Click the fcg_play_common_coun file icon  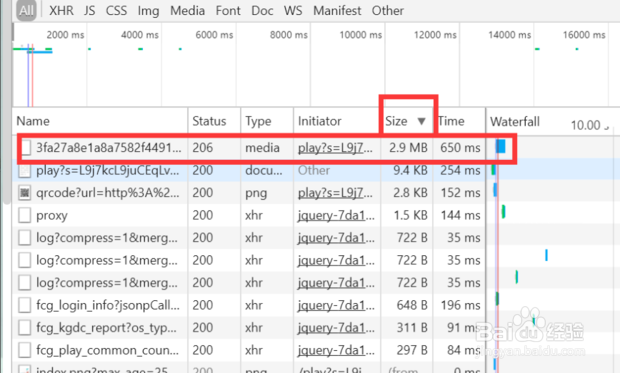click(x=25, y=350)
